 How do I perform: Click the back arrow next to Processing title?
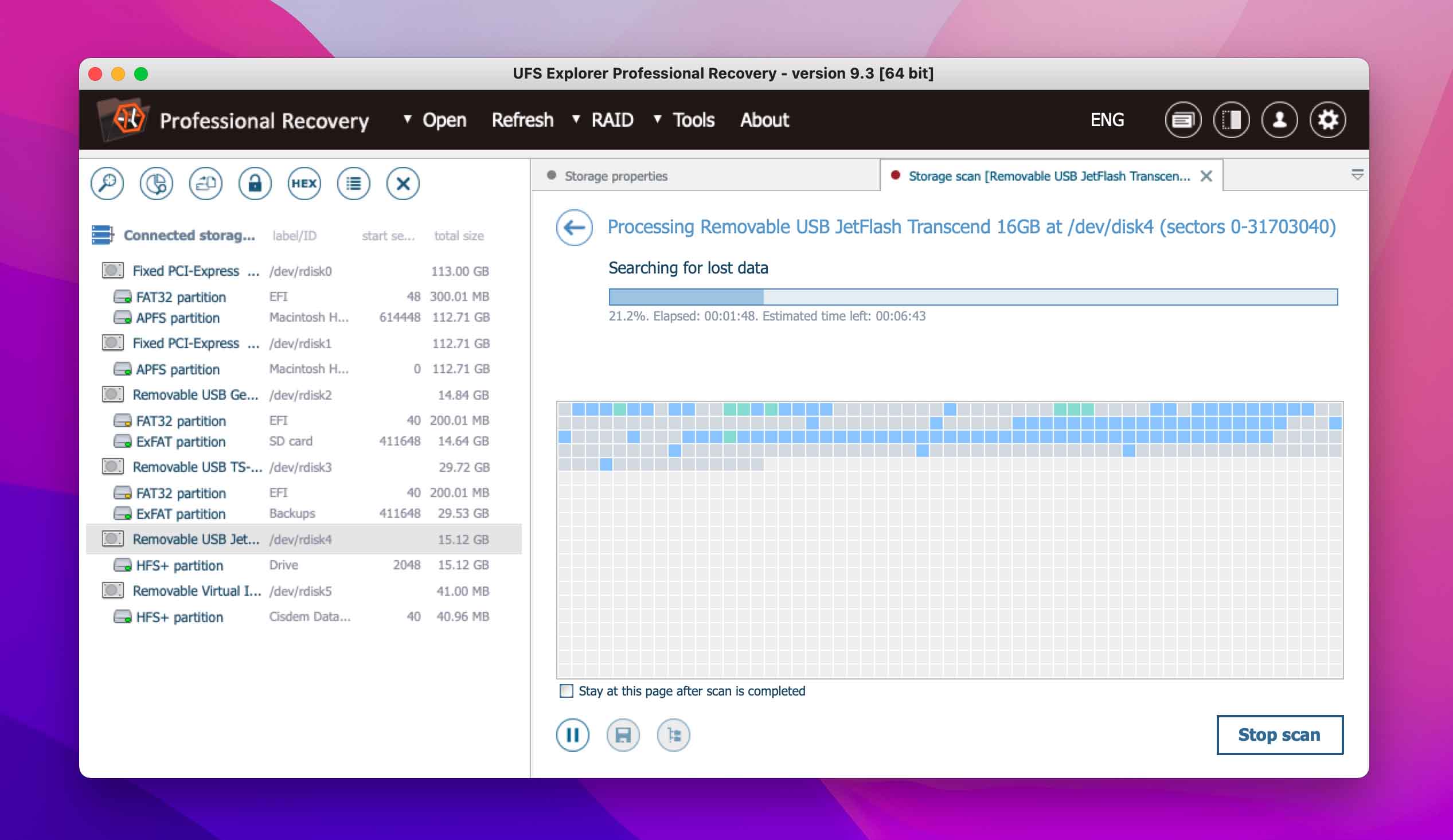[575, 227]
